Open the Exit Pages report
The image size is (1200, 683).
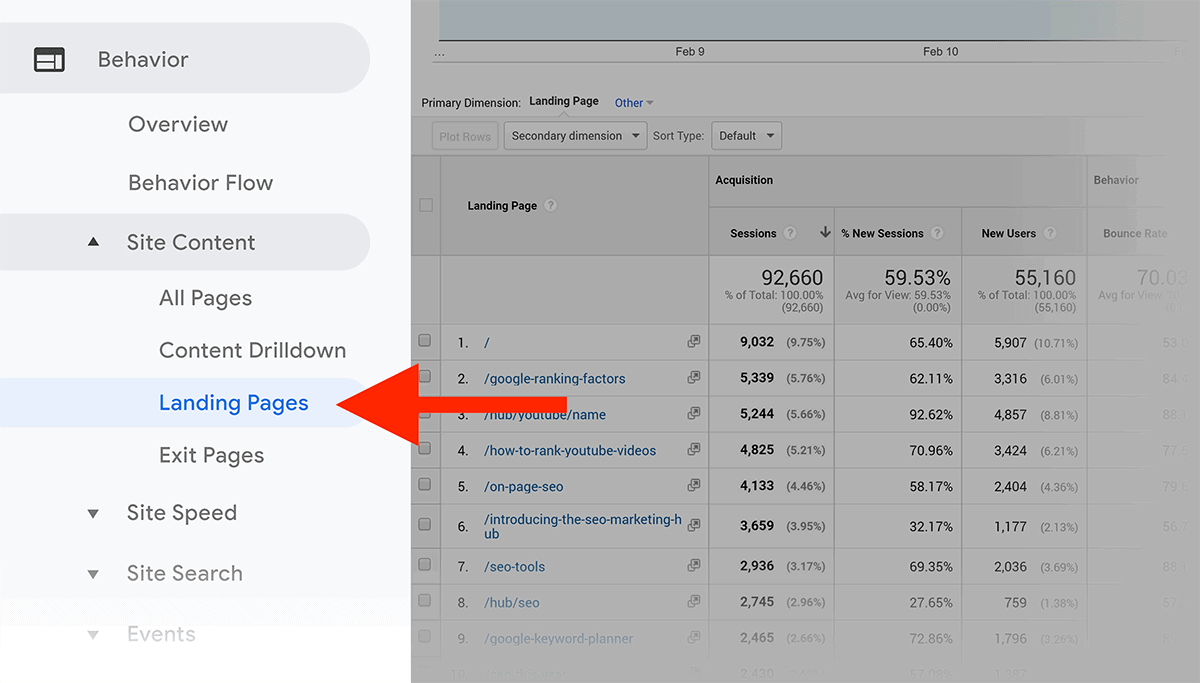coord(211,455)
